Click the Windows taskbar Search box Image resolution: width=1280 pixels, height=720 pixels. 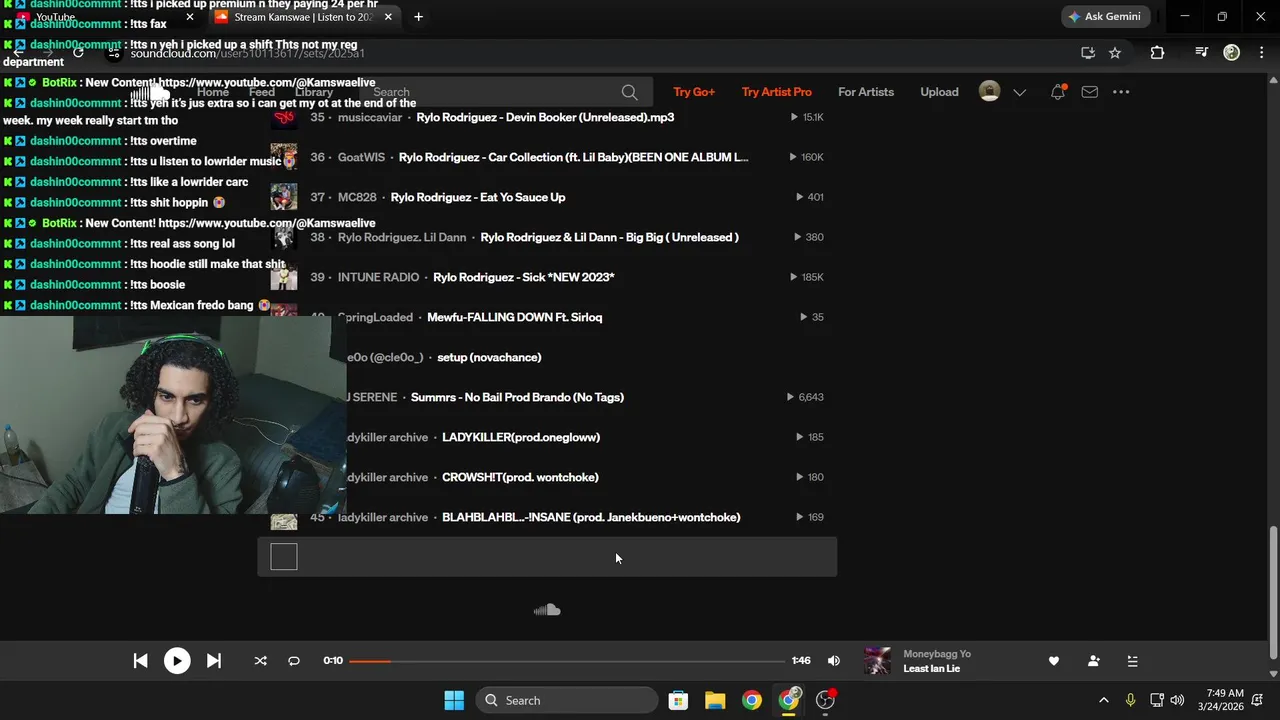pos(567,700)
